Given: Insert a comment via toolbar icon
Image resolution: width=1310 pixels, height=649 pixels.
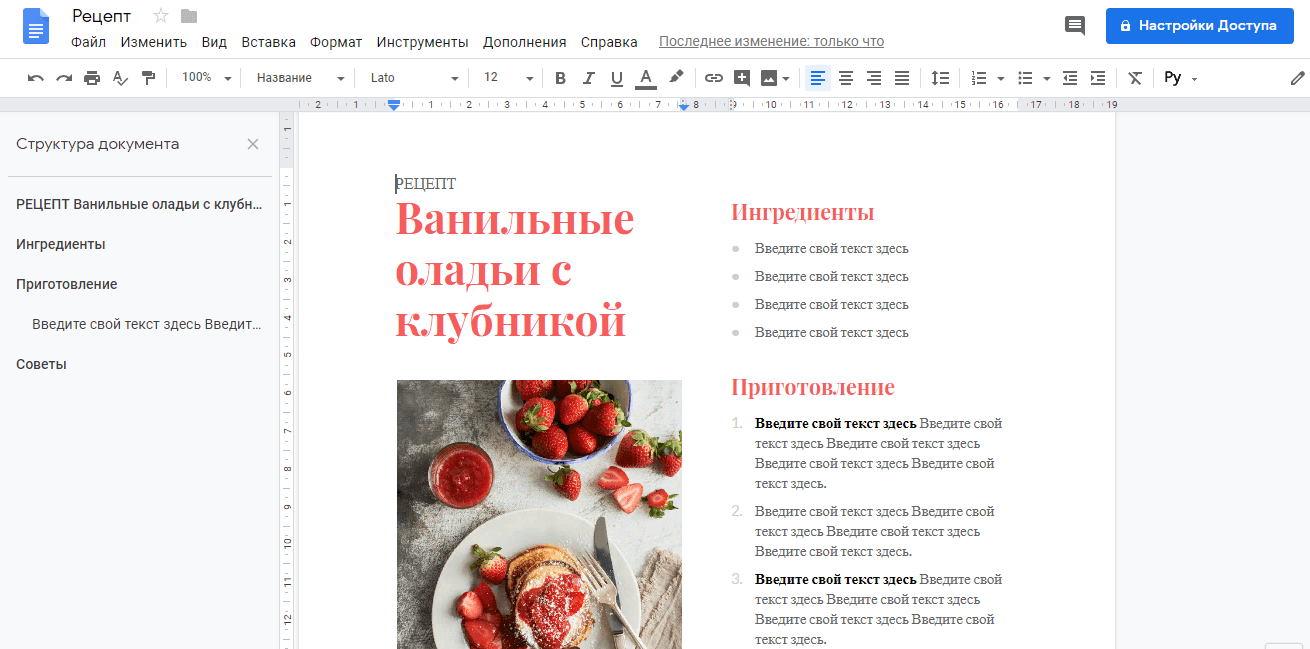Looking at the screenshot, I should (740, 77).
